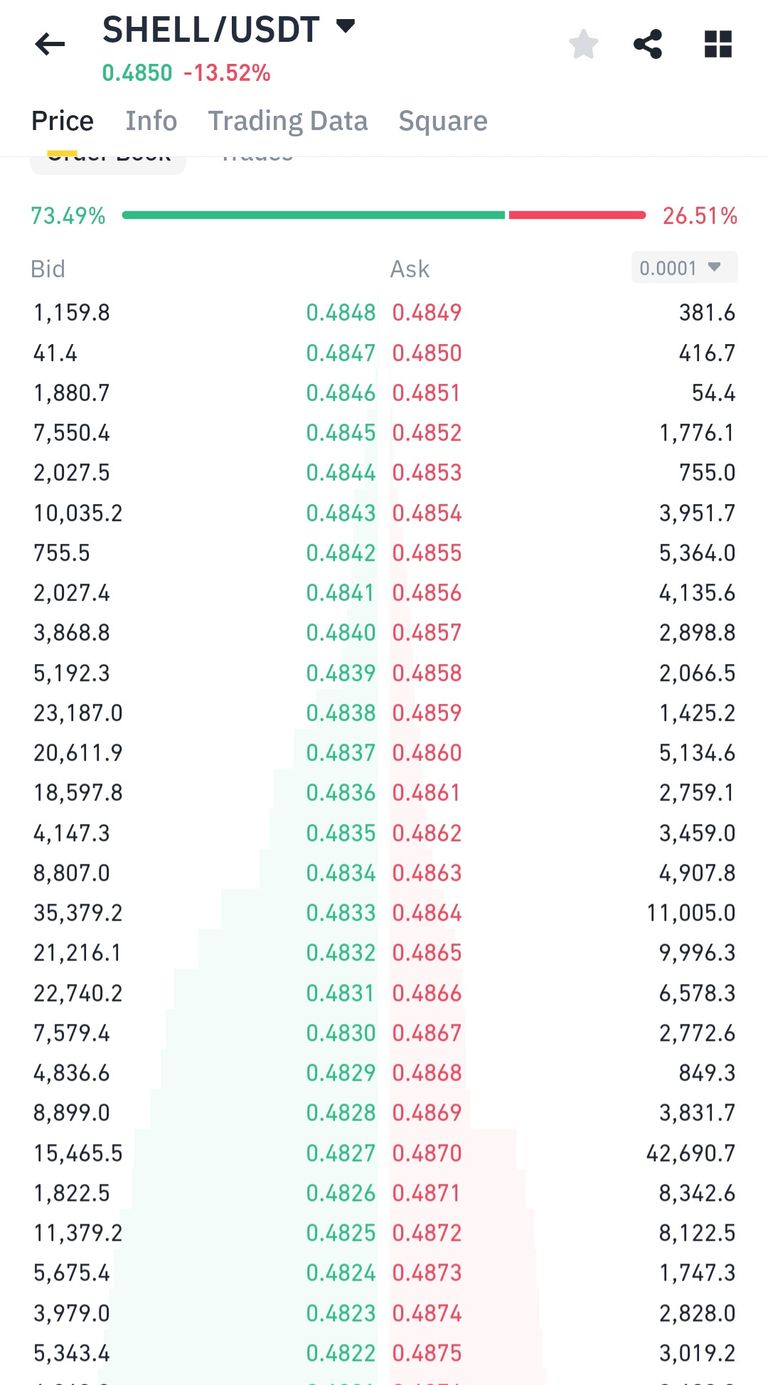Tap ask amount 42,690.7

coord(690,1153)
